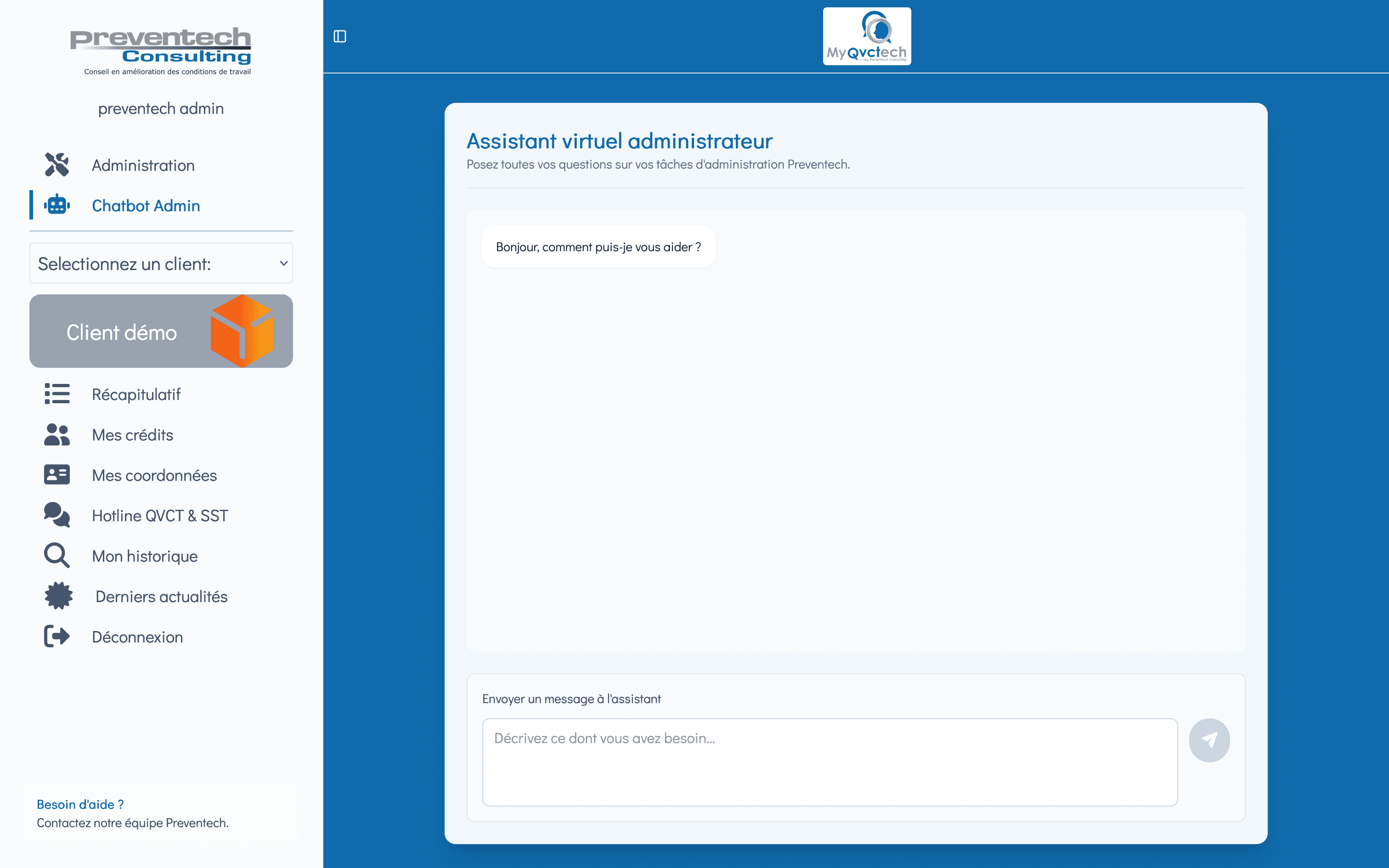Viewport: 1389px width, 868px height.
Task: Open the Administration menu item
Action: pos(143,165)
